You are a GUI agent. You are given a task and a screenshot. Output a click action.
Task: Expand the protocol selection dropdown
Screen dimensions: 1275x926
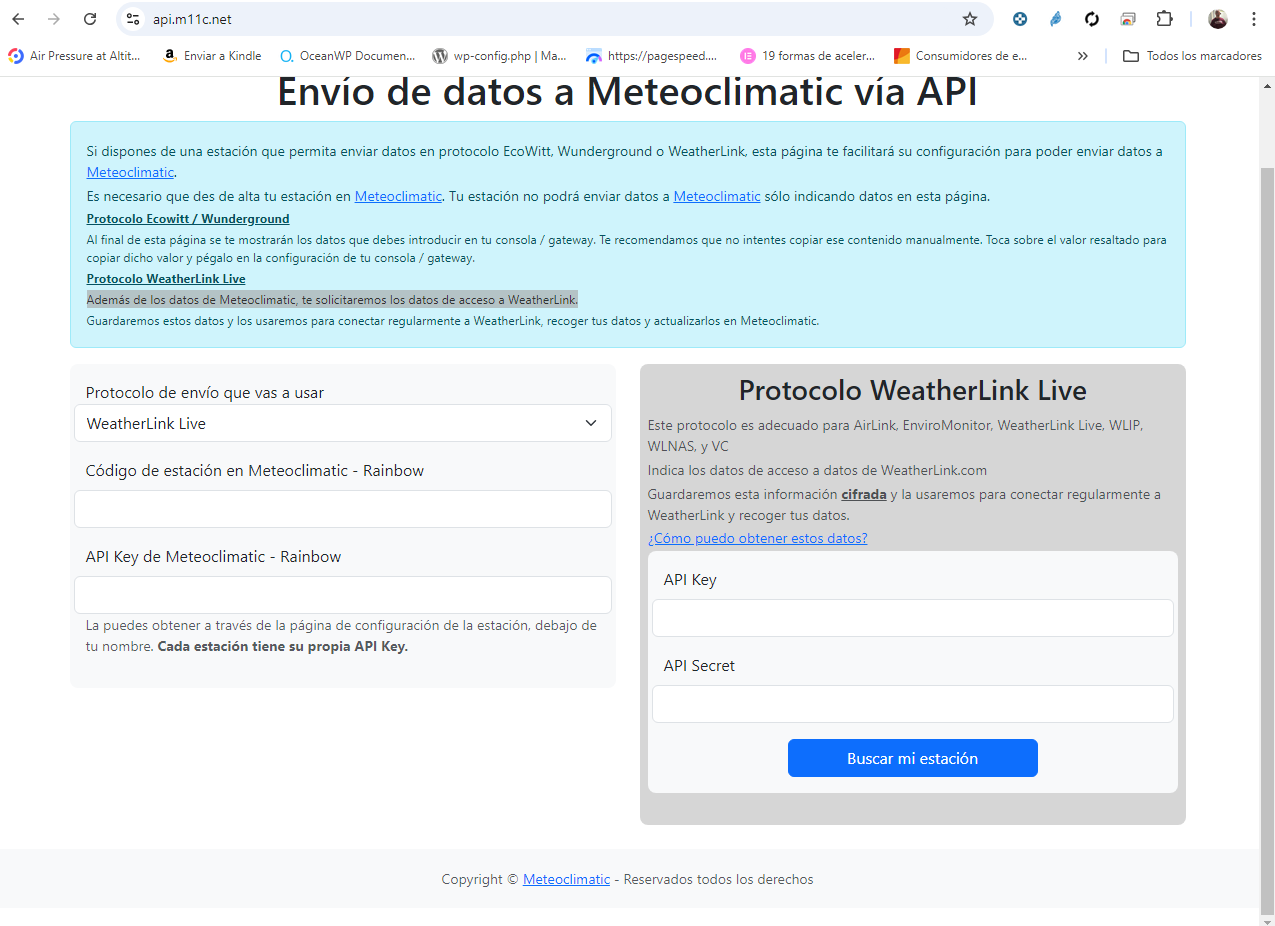343,423
